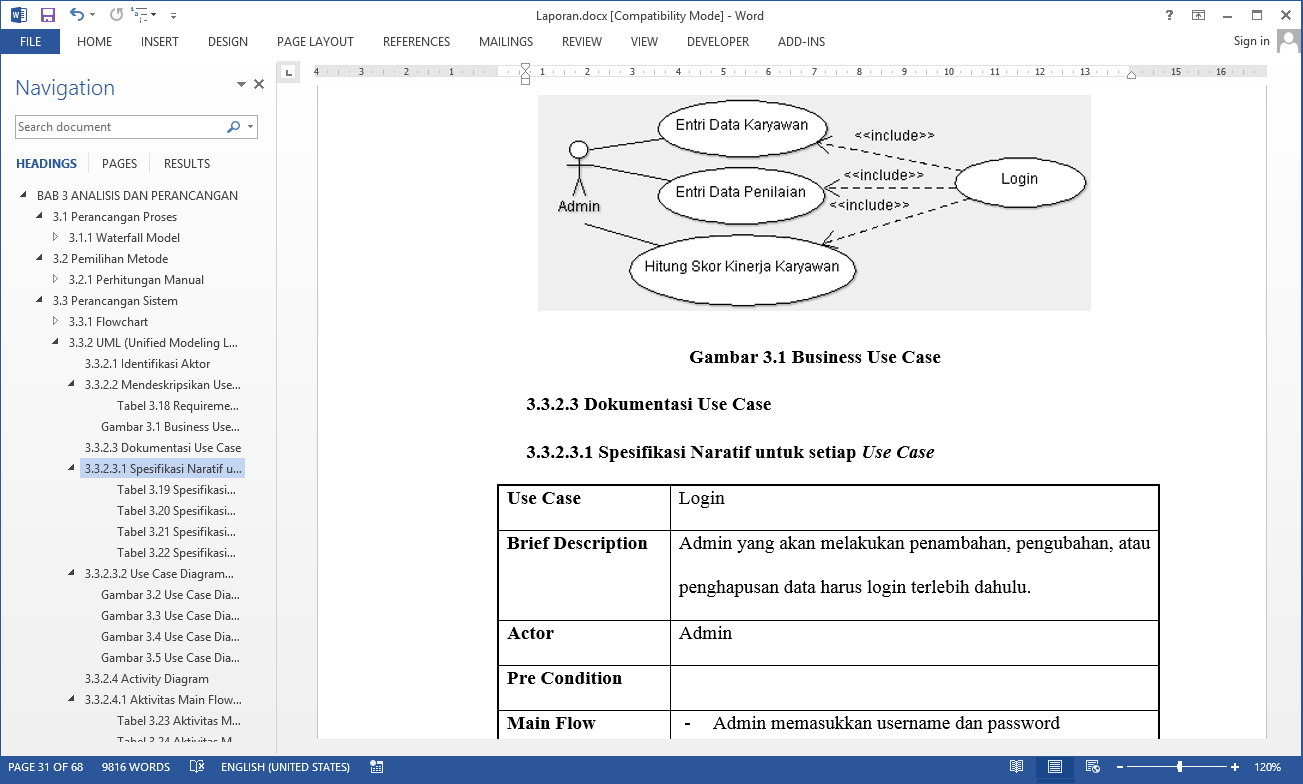
Task: Collapse the 3.3.2 UML heading in navigation
Action: (x=56, y=343)
